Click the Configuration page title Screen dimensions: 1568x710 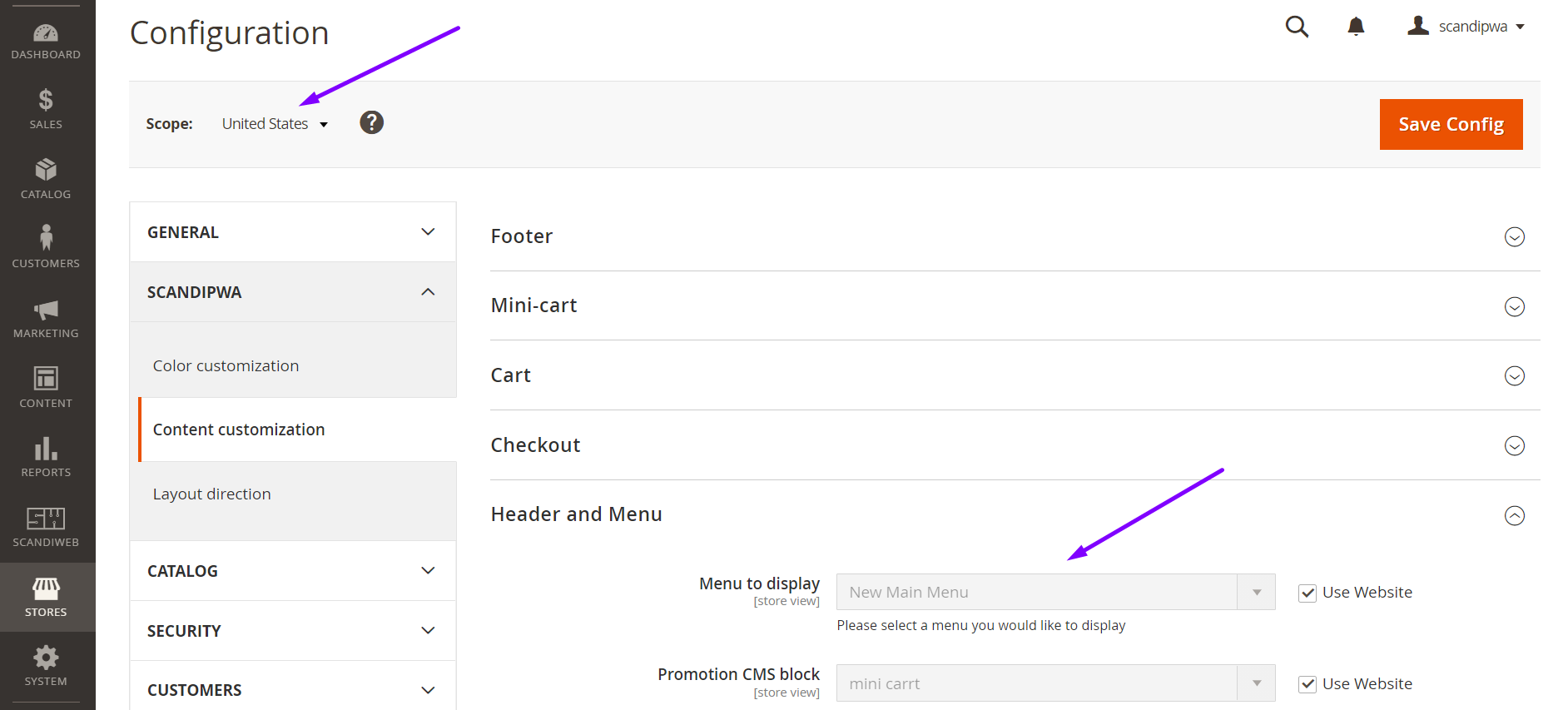[230, 33]
